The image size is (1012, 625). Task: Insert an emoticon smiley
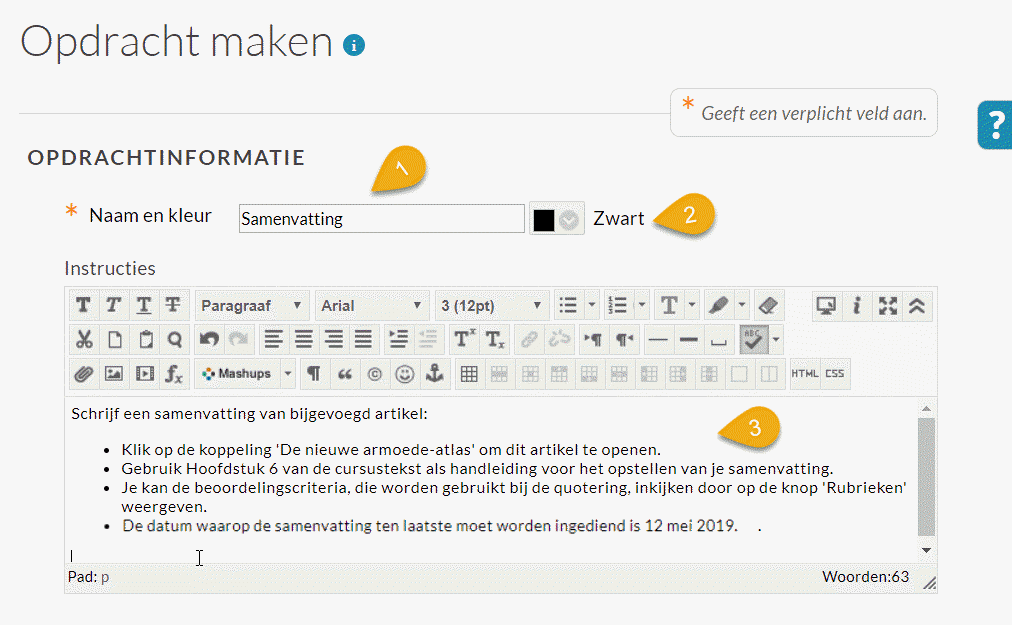(405, 374)
